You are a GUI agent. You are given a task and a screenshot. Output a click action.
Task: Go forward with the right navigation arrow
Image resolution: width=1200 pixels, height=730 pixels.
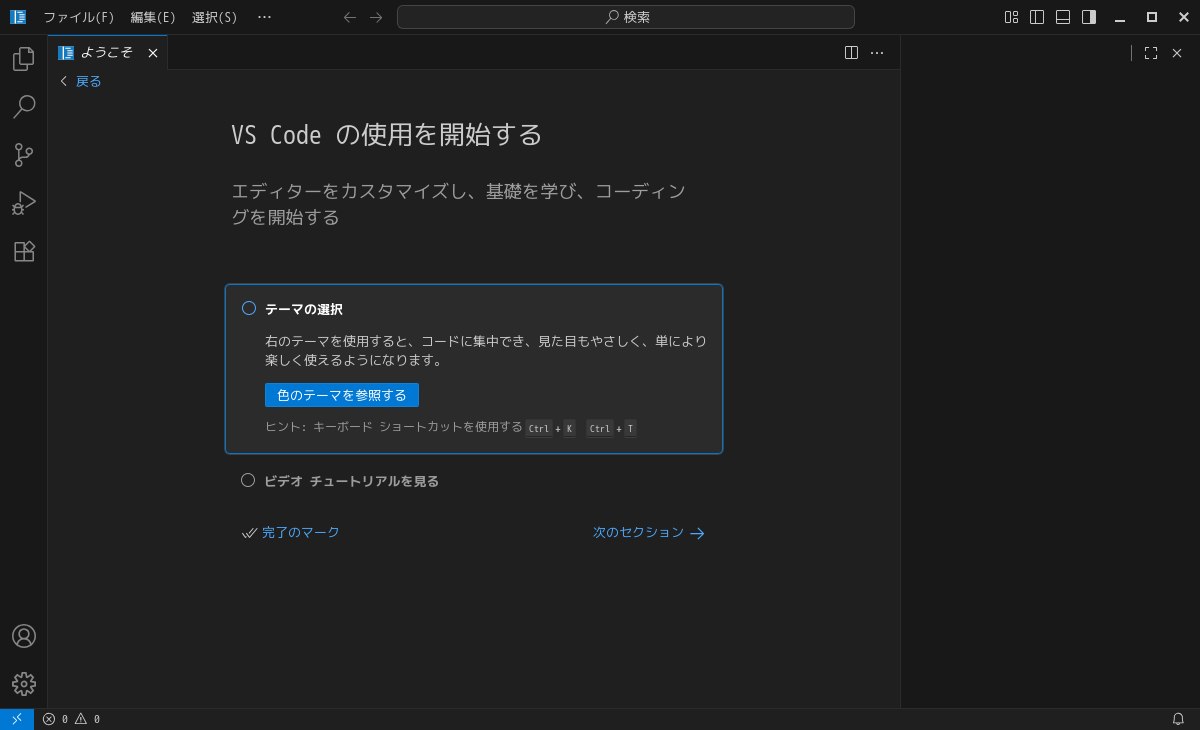coord(376,17)
